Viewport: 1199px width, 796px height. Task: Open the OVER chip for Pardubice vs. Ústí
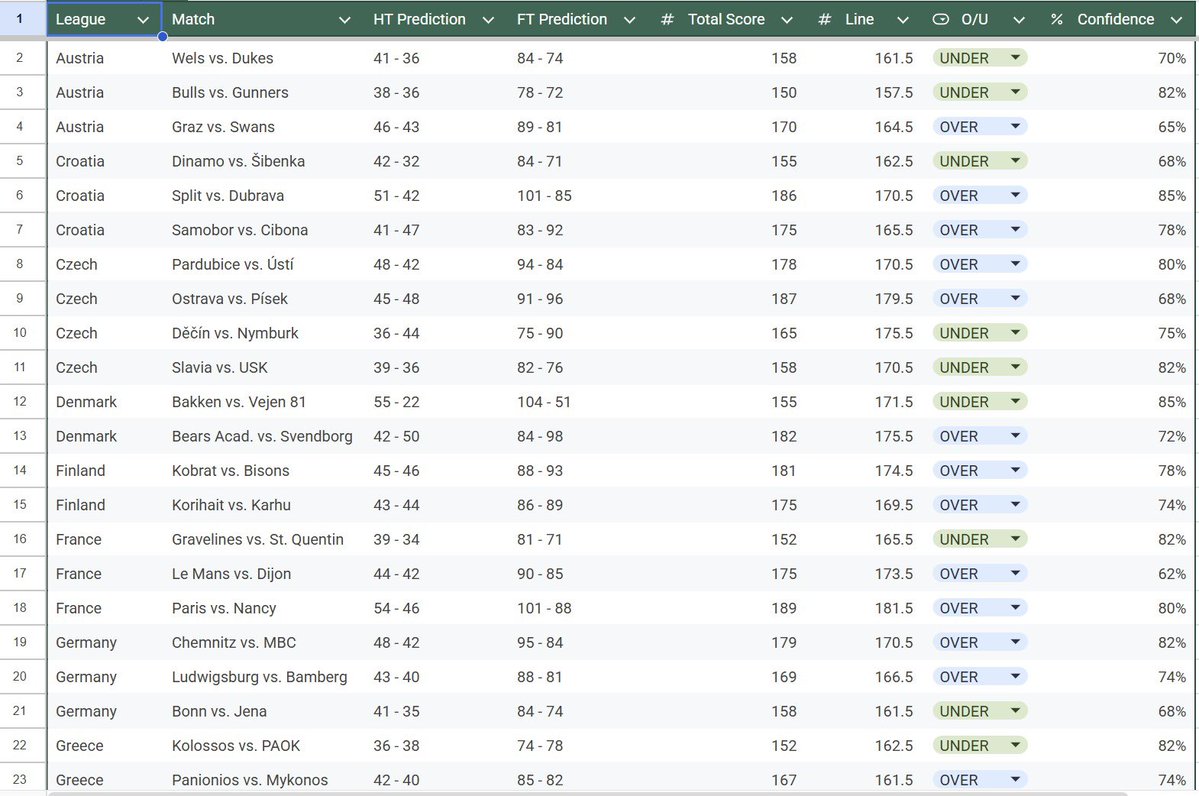[x=980, y=265]
